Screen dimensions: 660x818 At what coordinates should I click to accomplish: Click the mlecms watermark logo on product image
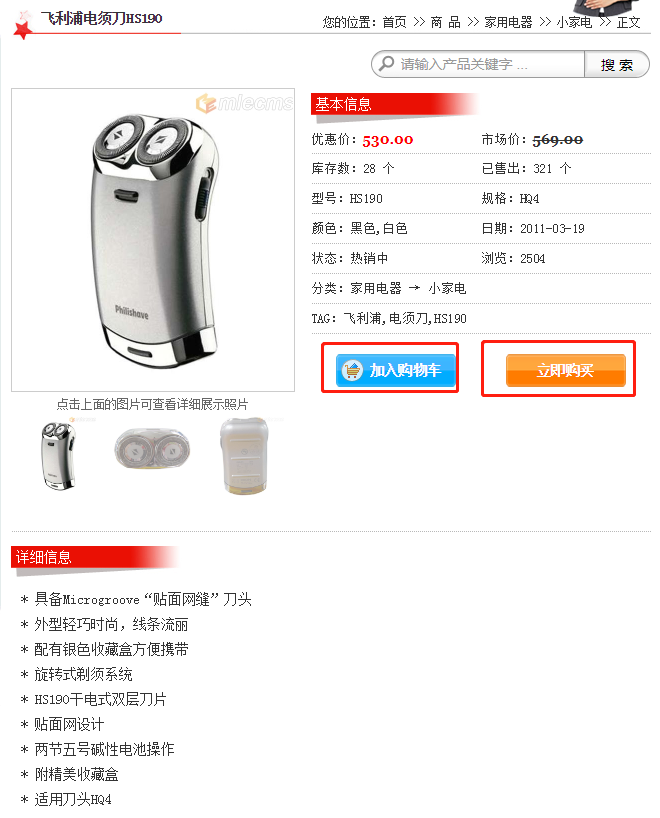pyautogui.click(x=245, y=103)
